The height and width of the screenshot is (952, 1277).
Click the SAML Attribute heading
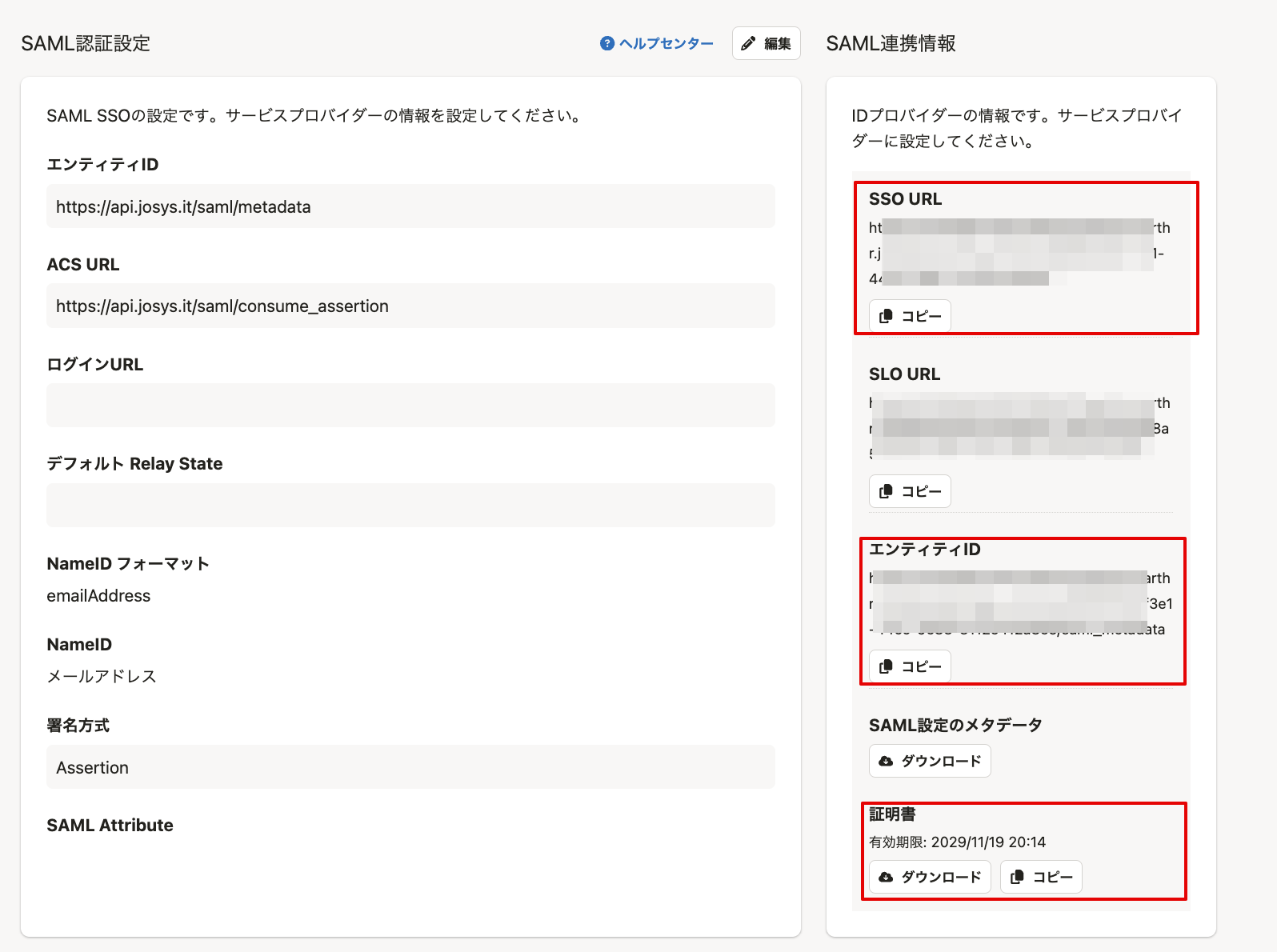(x=110, y=826)
